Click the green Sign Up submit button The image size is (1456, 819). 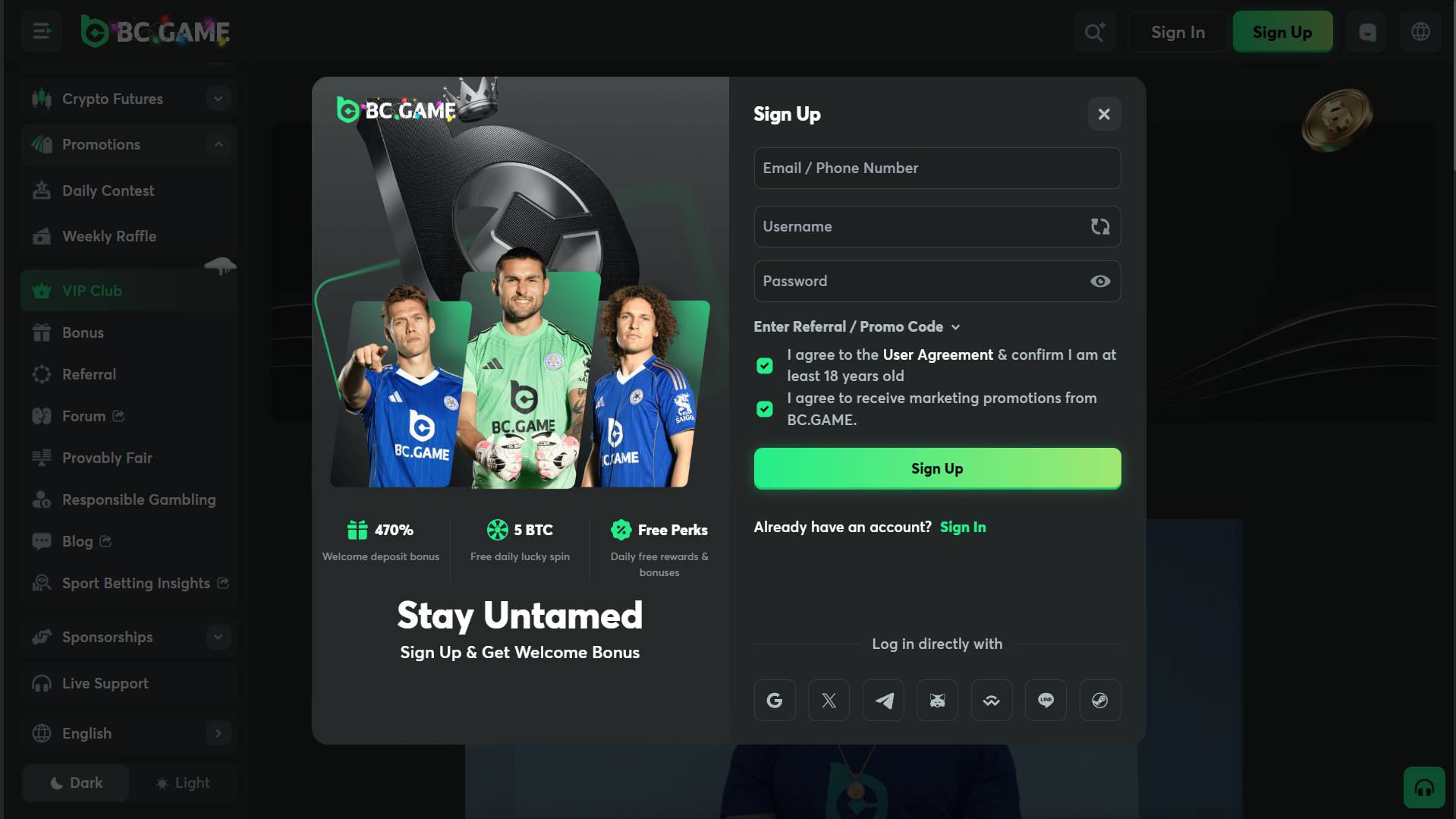pyautogui.click(x=937, y=468)
